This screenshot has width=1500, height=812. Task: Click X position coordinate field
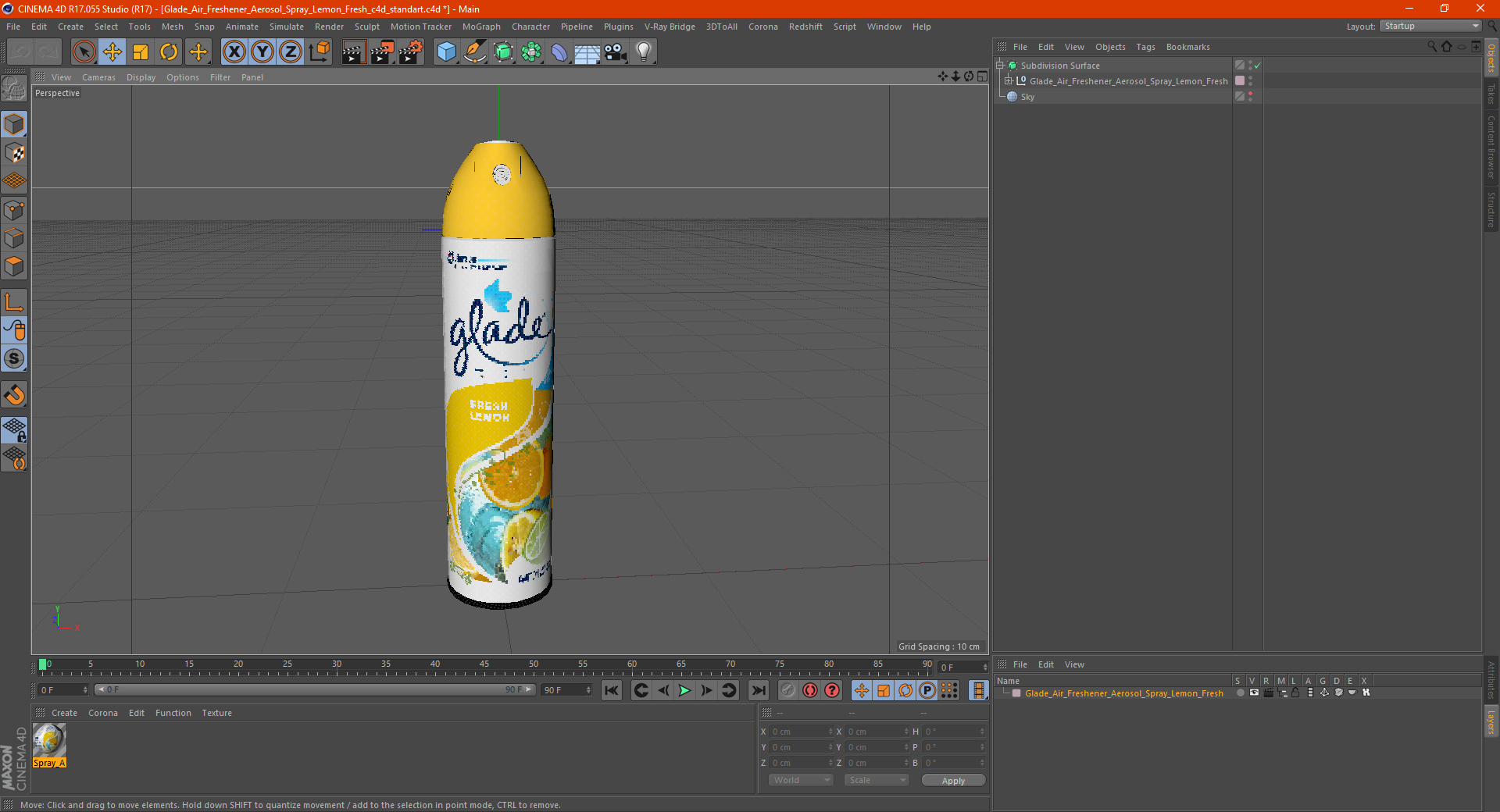click(x=802, y=732)
